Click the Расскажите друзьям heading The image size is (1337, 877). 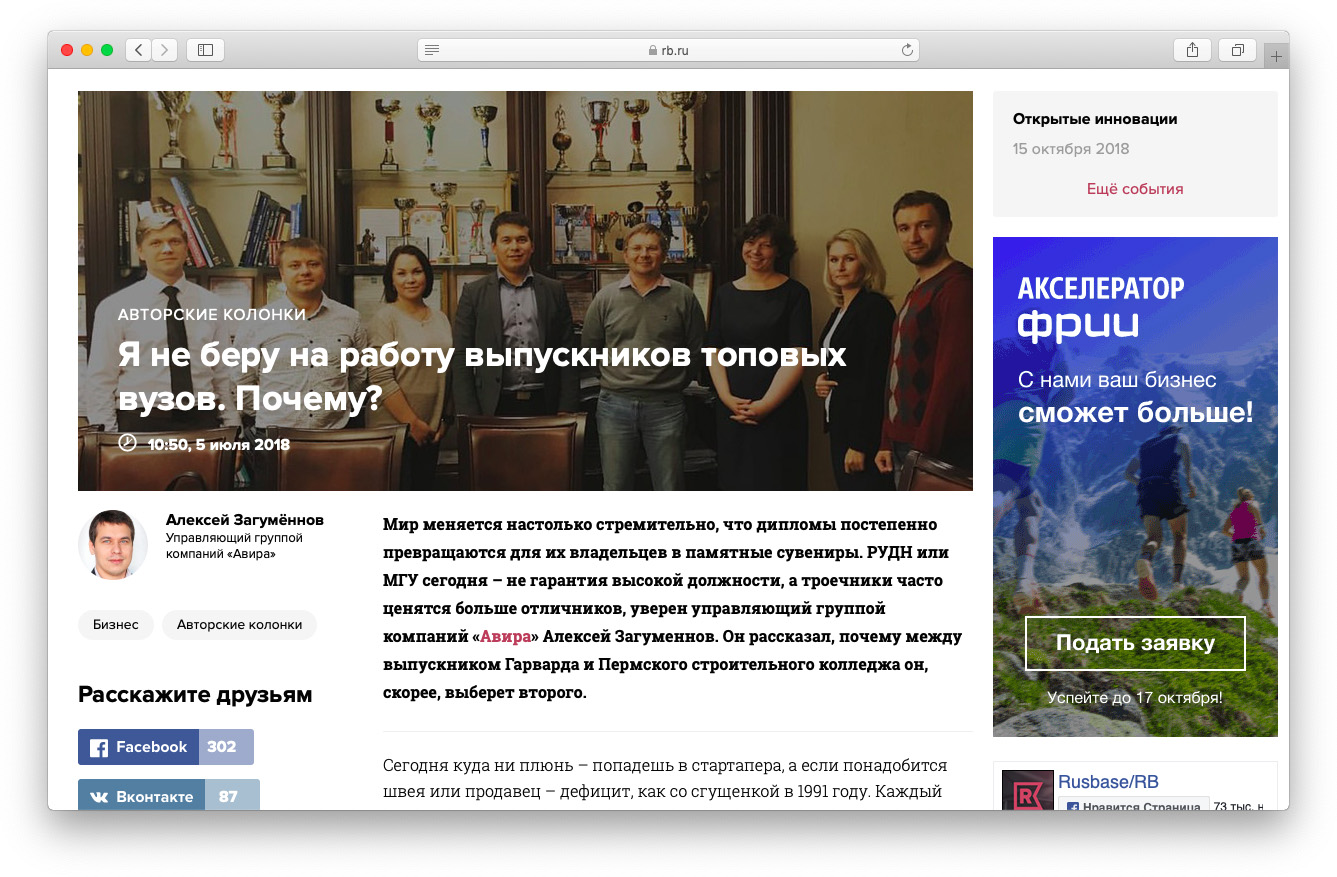click(x=195, y=695)
